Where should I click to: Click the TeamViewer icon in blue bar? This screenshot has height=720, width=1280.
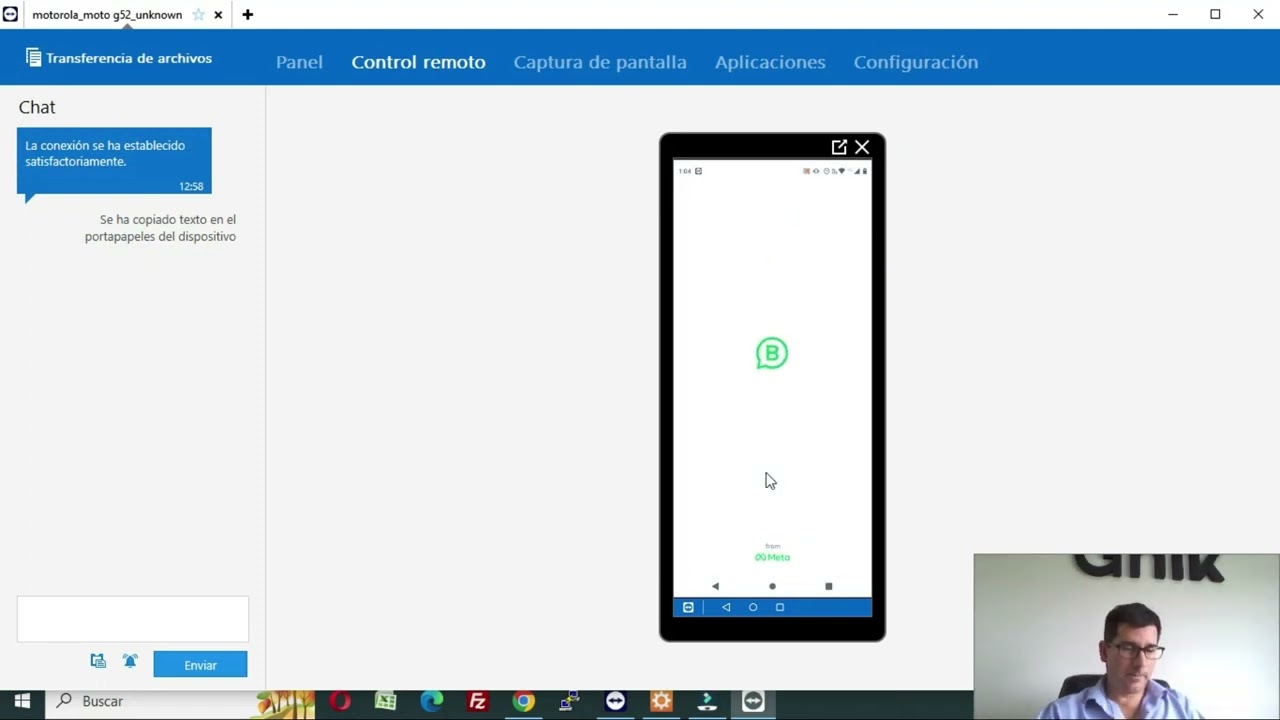[x=688, y=607]
